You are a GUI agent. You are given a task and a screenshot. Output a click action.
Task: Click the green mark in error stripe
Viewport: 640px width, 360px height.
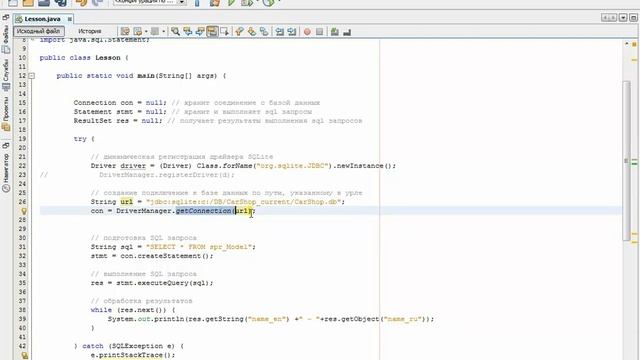(x=634, y=163)
